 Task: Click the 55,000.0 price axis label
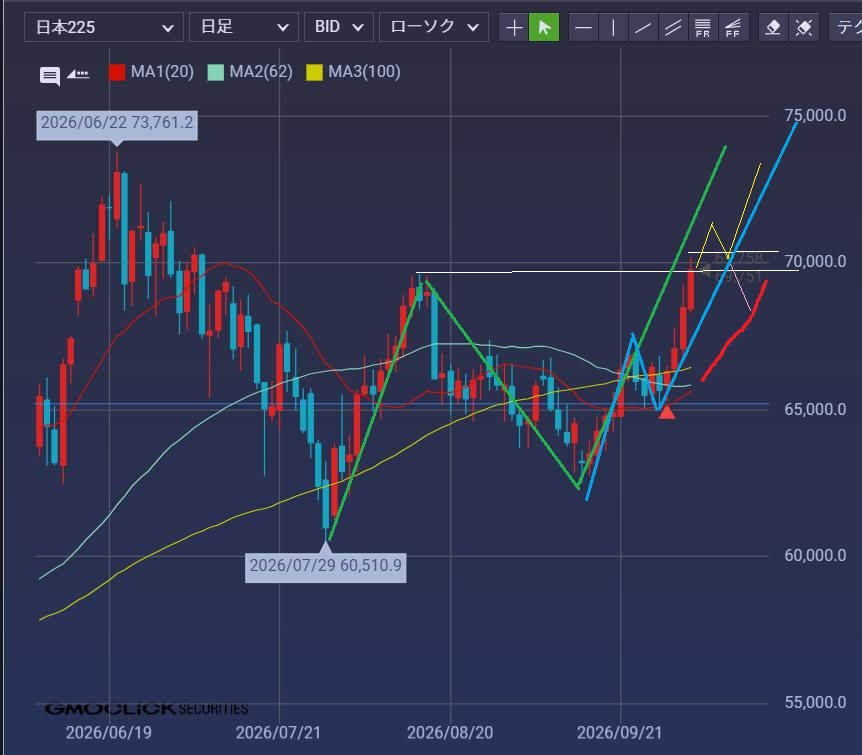pos(815,702)
